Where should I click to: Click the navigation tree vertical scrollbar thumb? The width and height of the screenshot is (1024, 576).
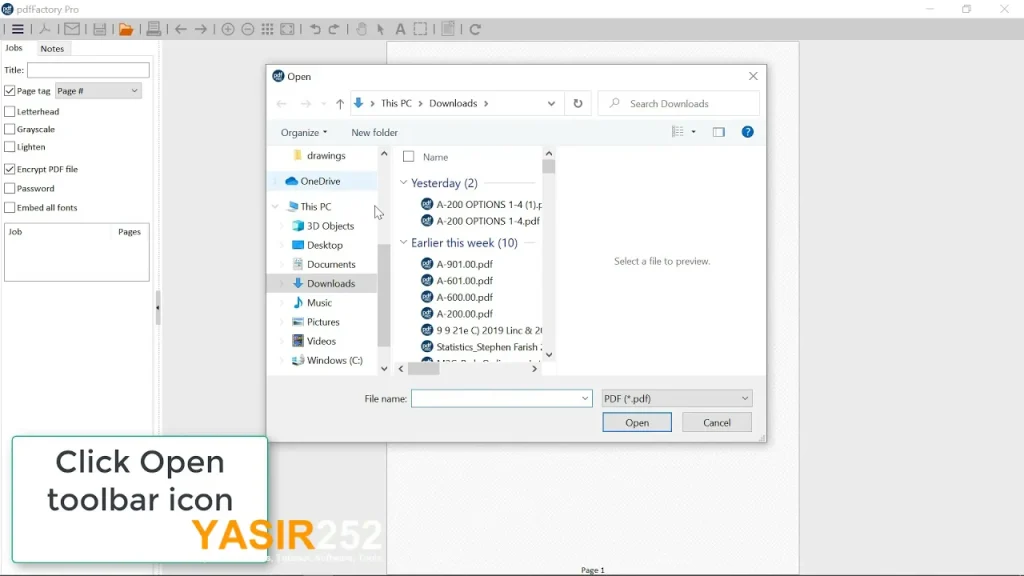pos(384,295)
